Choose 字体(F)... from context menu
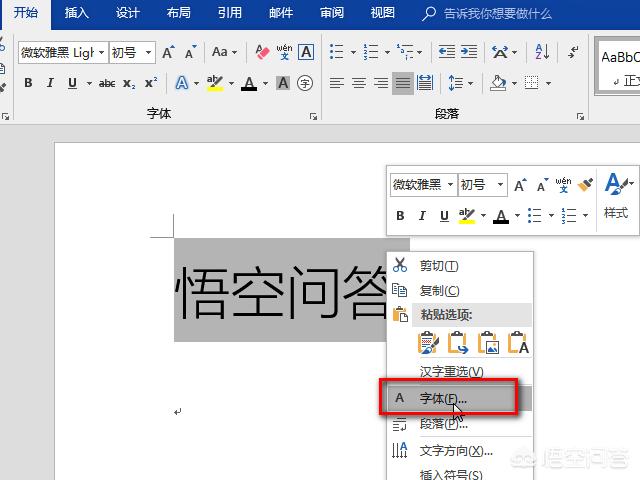Screen dimensions: 640x480 (460, 398)
